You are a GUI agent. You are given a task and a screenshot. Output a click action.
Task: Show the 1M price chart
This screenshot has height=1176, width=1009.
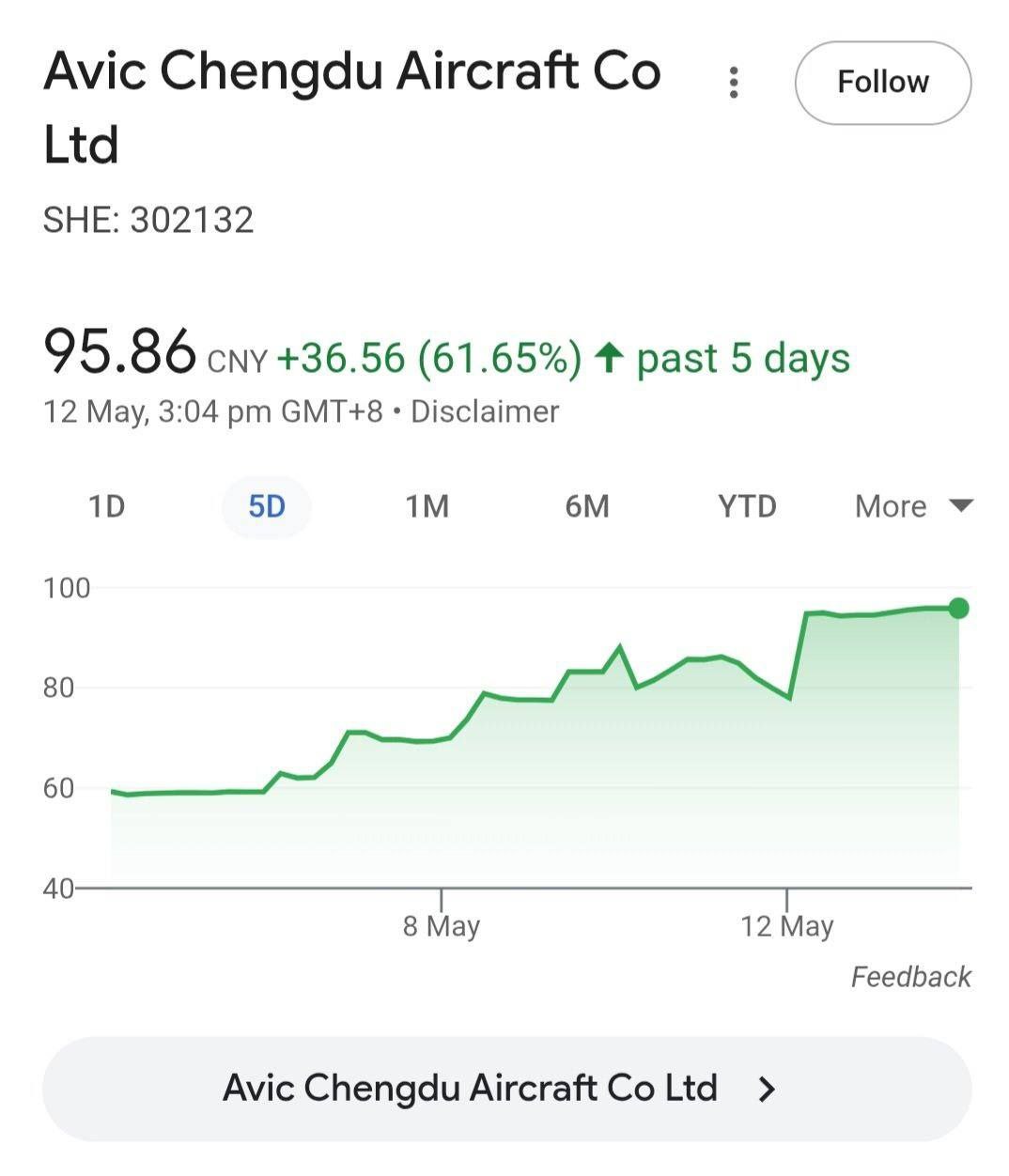click(427, 507)
